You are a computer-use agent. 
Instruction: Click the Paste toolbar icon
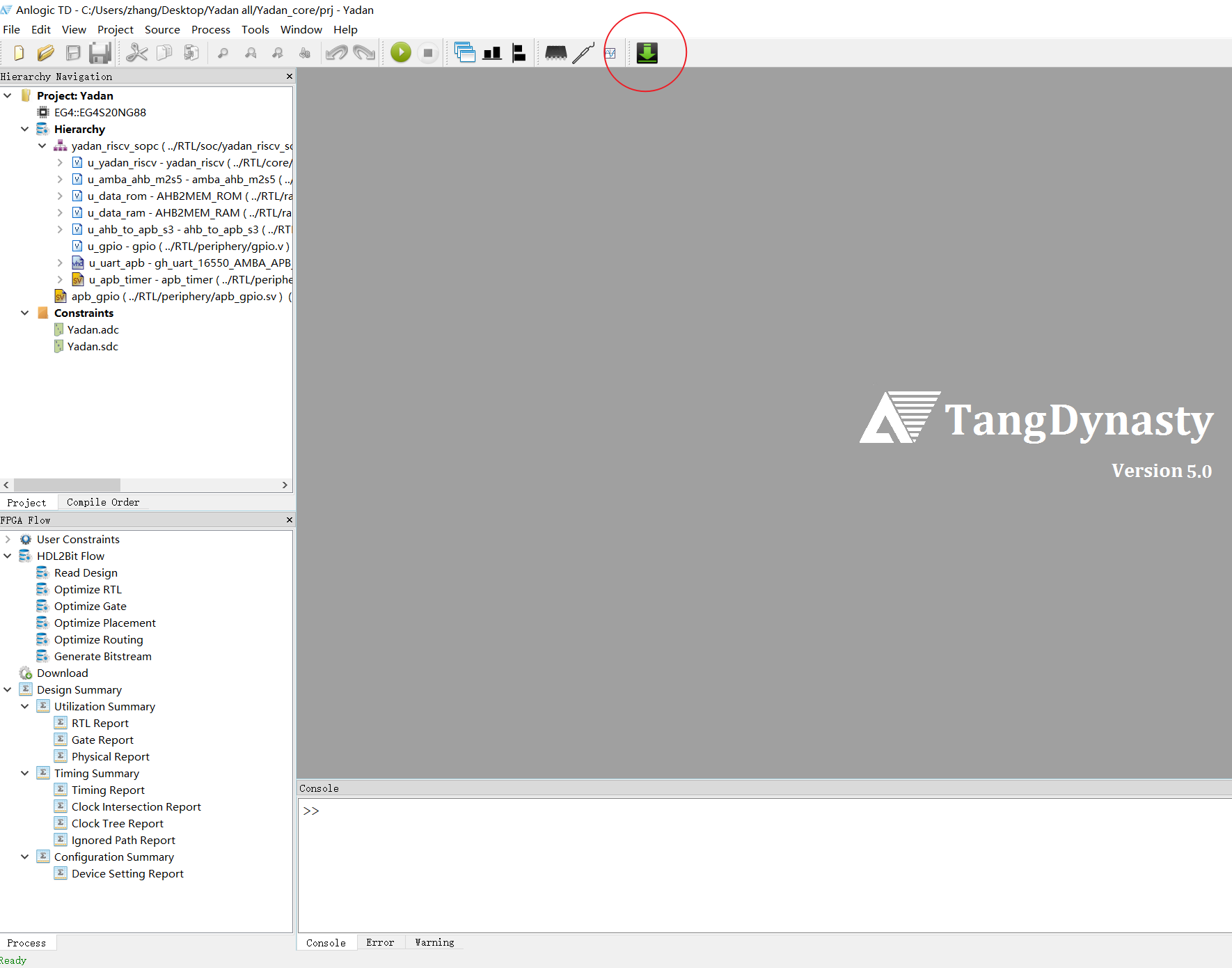coord(191,53)
